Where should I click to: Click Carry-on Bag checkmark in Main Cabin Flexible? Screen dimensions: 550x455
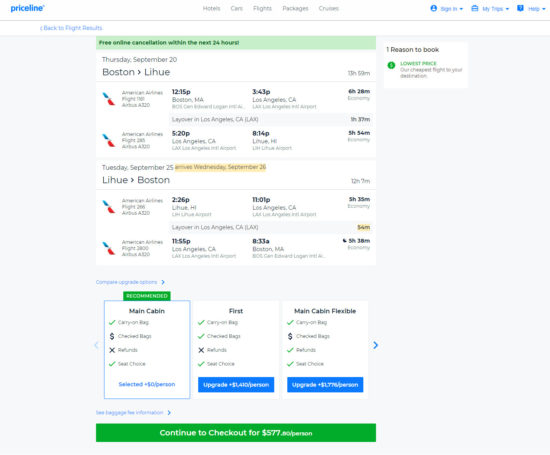point(290,322)
